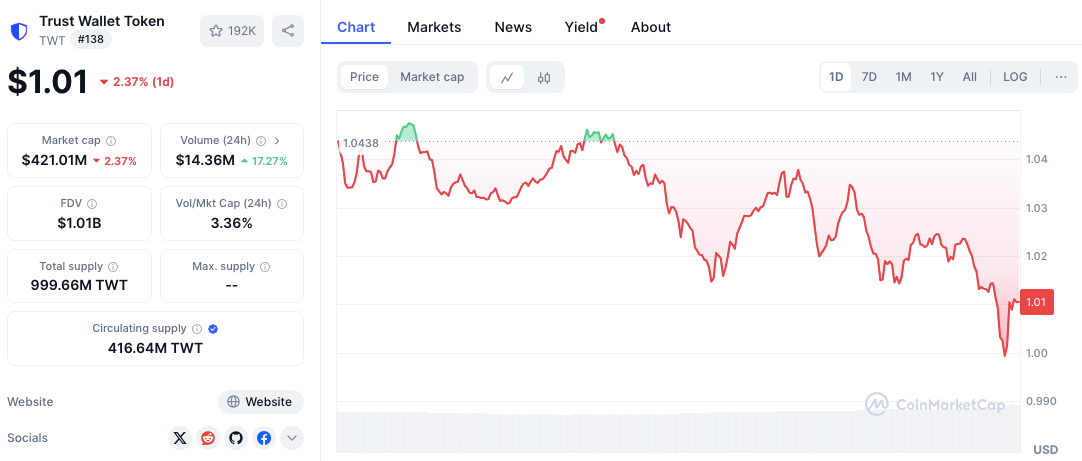Switch to the Markets tab
This screenshot has width=1082, height=461.
pyautogui.click(x=434, y=27)
